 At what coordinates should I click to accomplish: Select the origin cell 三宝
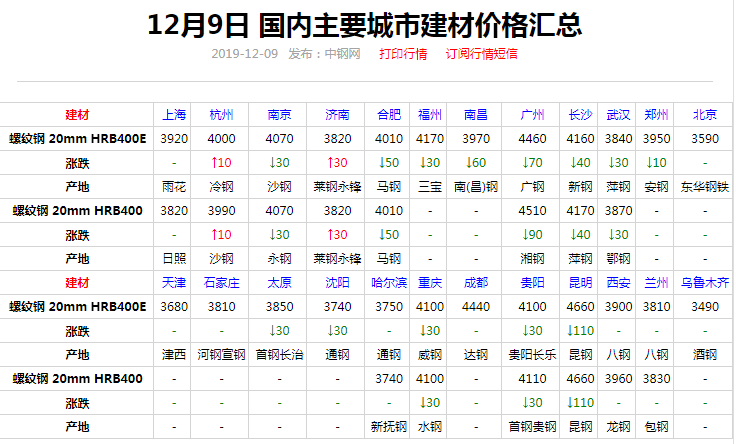tap(429, 187)
